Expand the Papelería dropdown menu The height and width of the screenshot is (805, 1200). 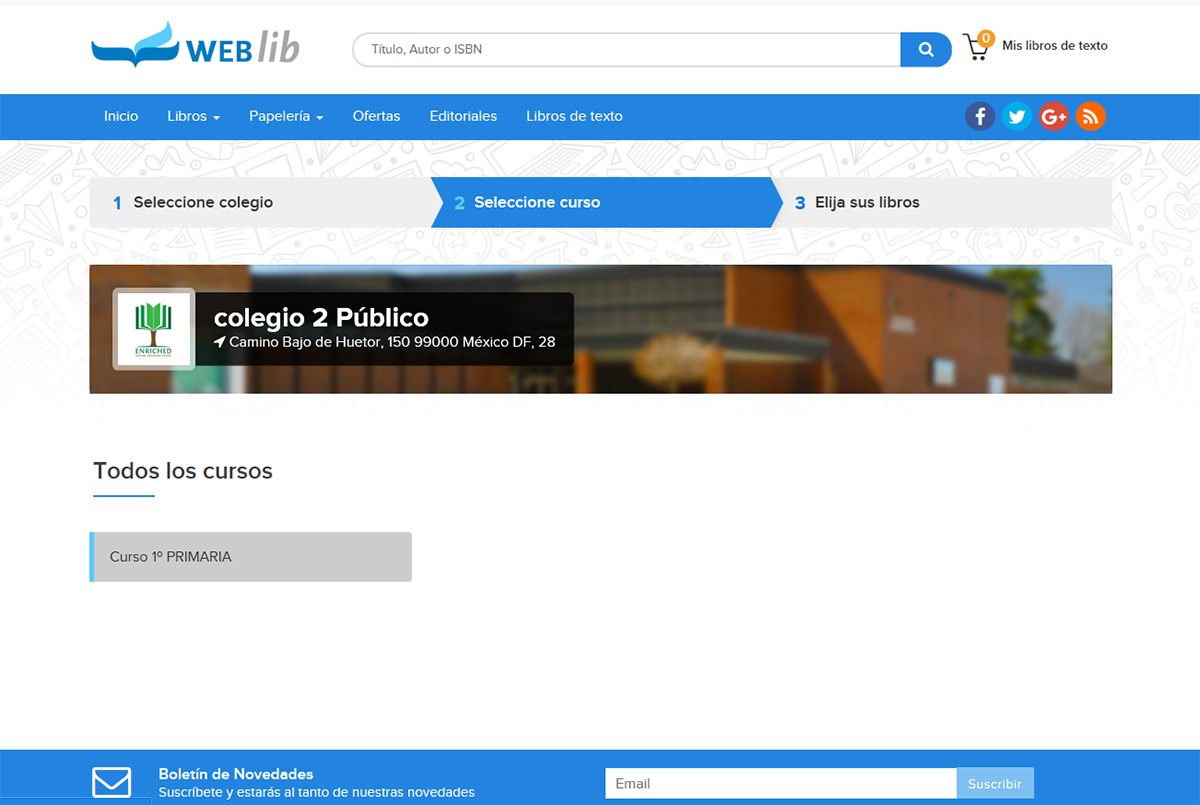(286, 117)
